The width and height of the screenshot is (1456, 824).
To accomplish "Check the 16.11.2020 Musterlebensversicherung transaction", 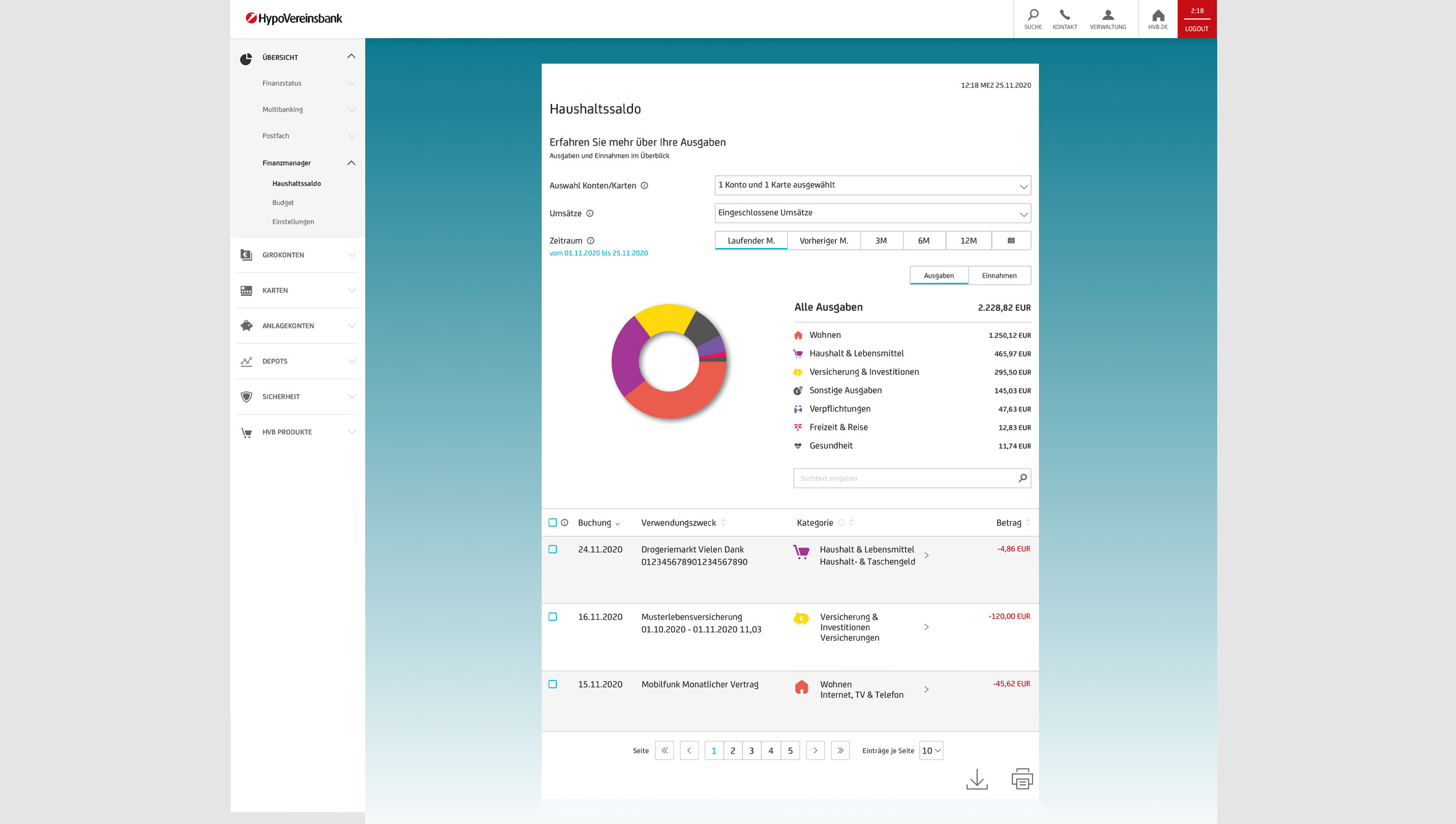I will [x=553, y=617].
